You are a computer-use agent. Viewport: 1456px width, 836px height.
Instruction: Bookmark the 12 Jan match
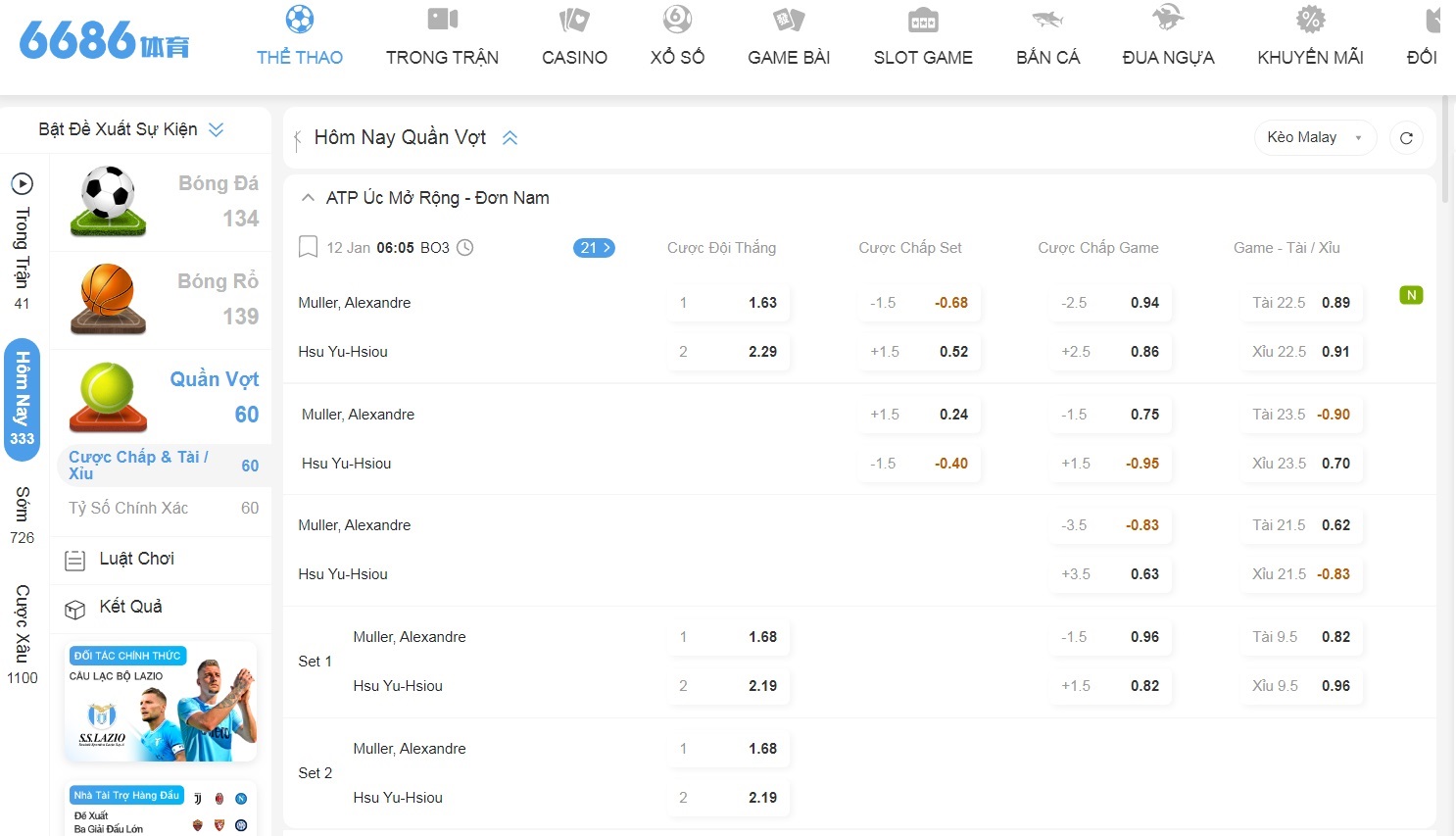[308, 247]
